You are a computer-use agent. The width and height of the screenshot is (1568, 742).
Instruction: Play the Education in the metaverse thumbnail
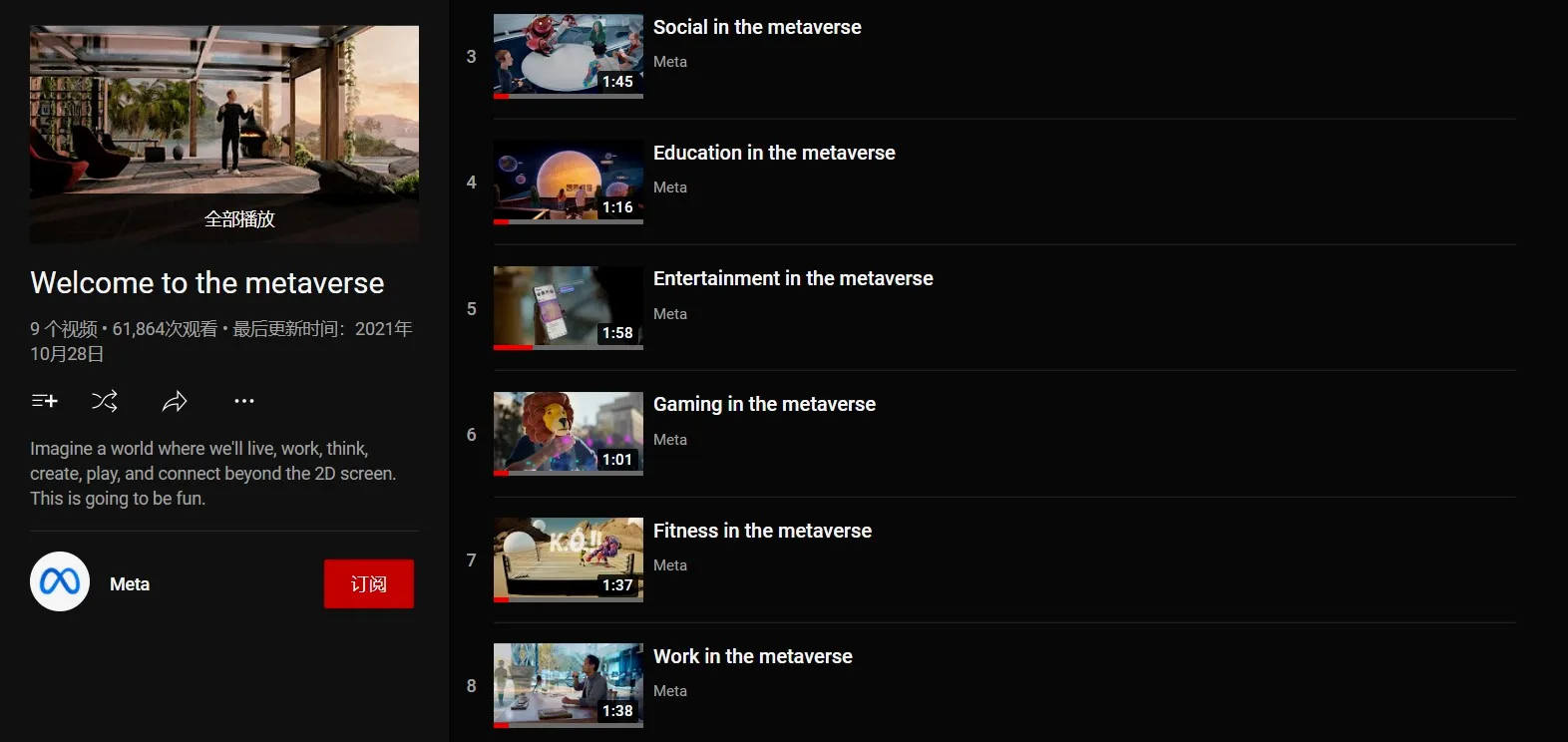(569, 182)
